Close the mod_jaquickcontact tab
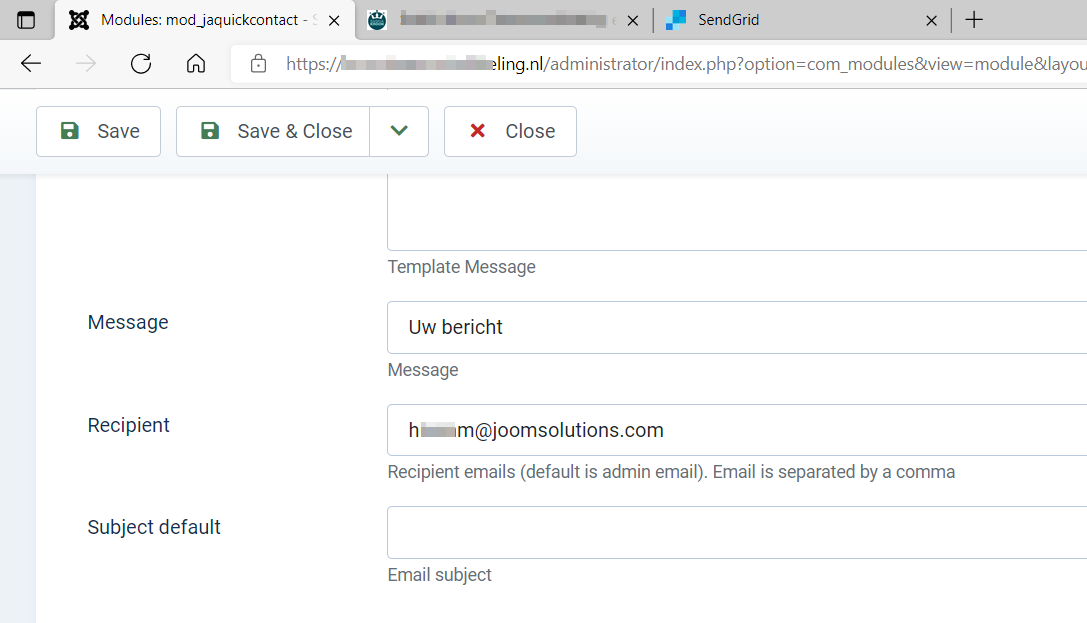Screen dimensions: 1087x623 pyautogui.click(x=333, y=20)
